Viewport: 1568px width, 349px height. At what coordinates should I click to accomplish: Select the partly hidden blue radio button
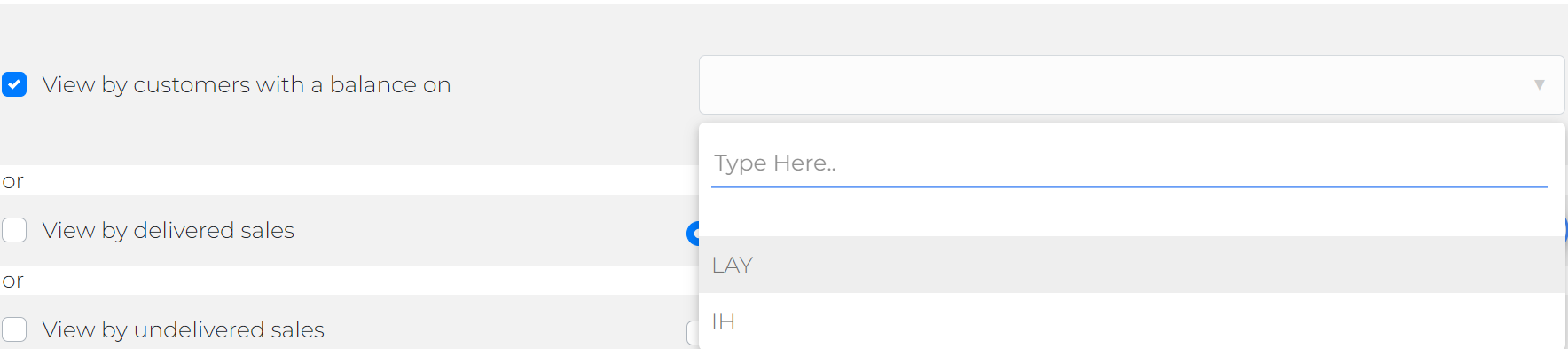point(693,234)
